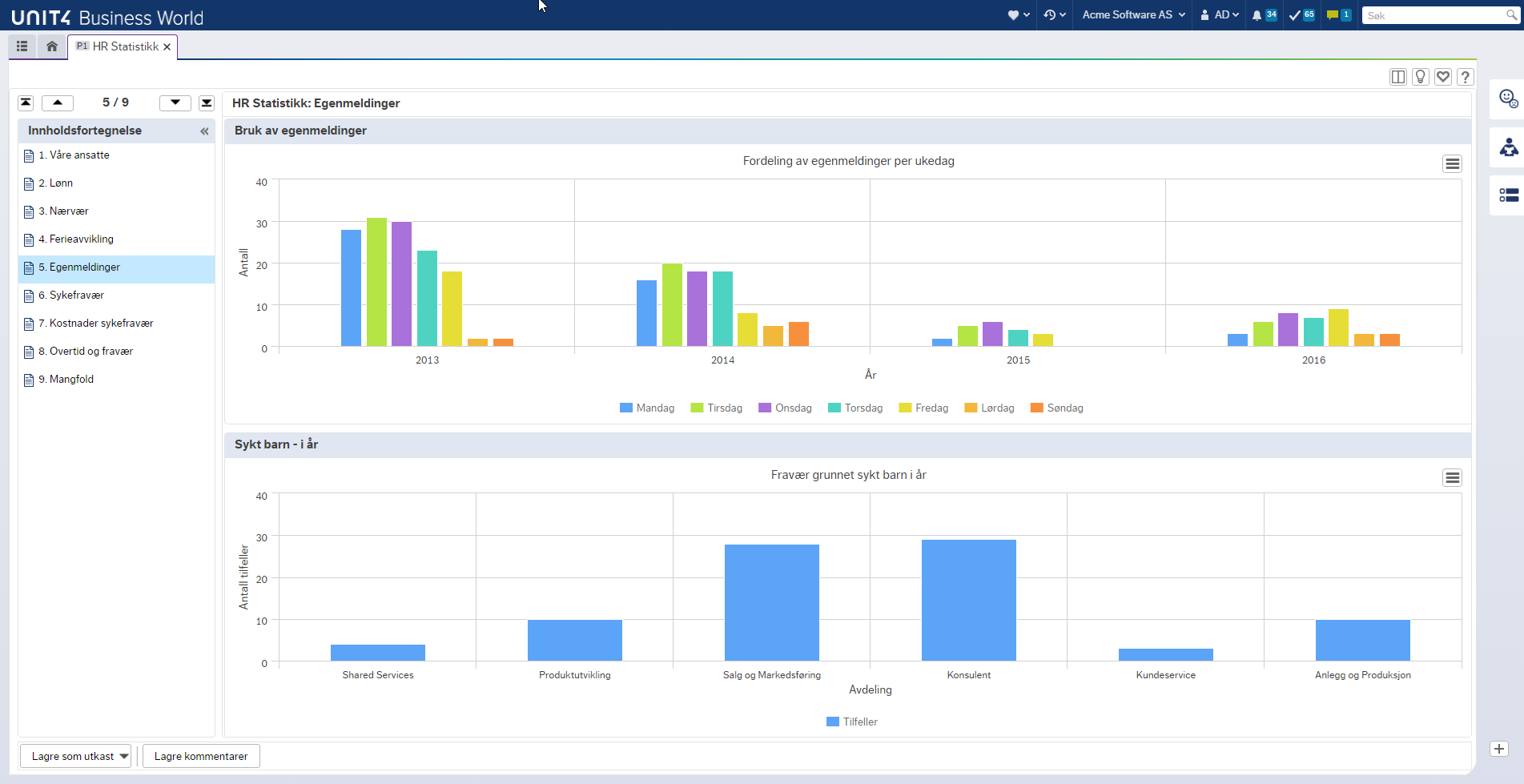Open Lagre som utkast dropdown arrow

(x=124, y=757)
